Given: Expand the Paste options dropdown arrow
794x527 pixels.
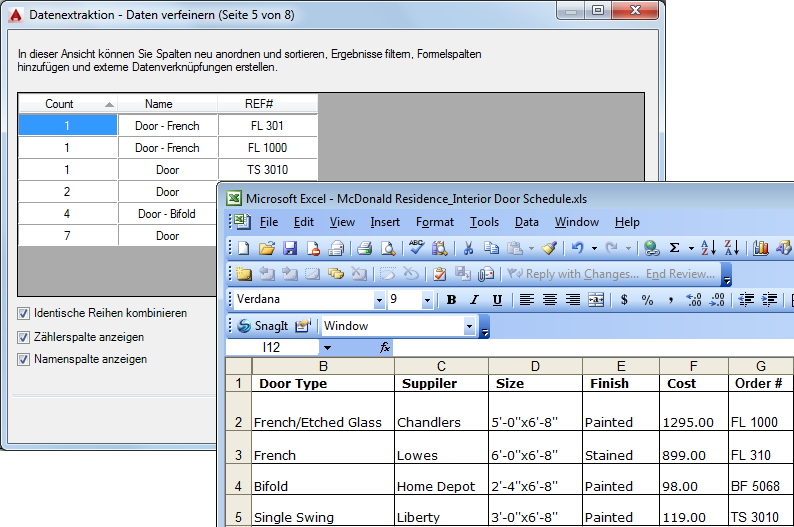Looking at the screenshot, I should point(531,249).
